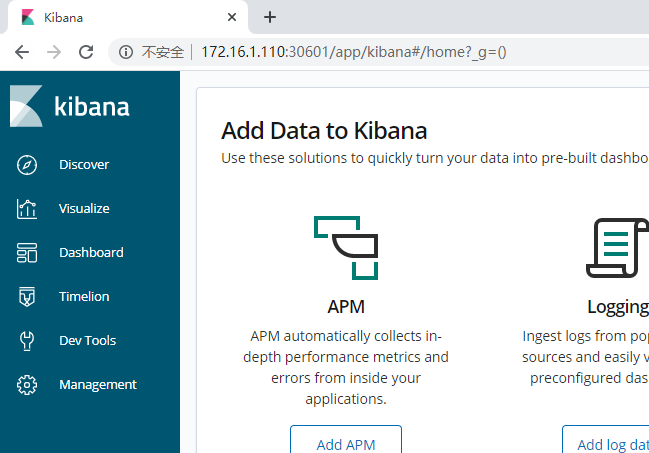
Task: Open Dev Tools via the wrench icon
Action: pos(27,341)
